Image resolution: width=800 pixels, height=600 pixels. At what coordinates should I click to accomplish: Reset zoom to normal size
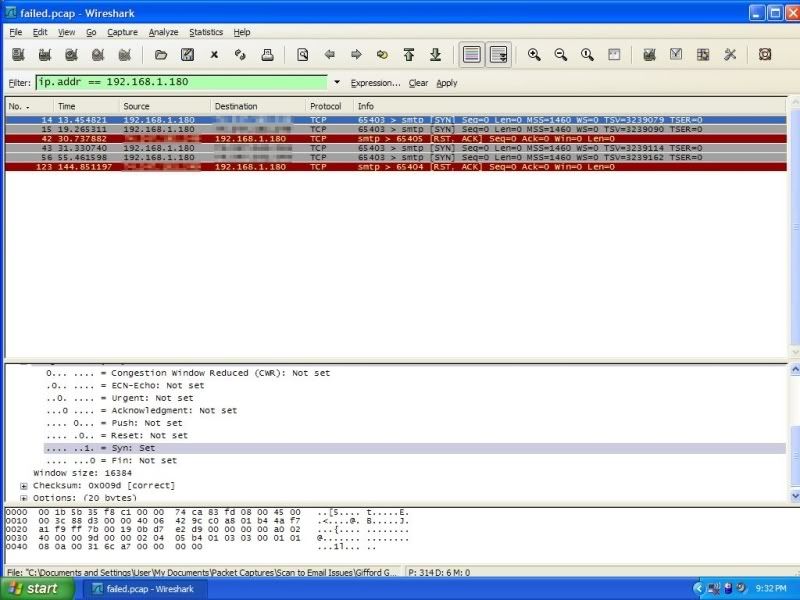[x=587, y=55]
